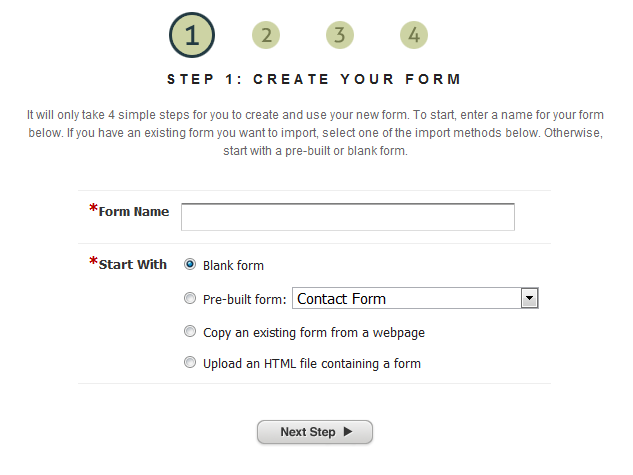This screenshot has height=475, width=633.
Task: Choose the Pre-built form radio option
Action: point(190,298)
